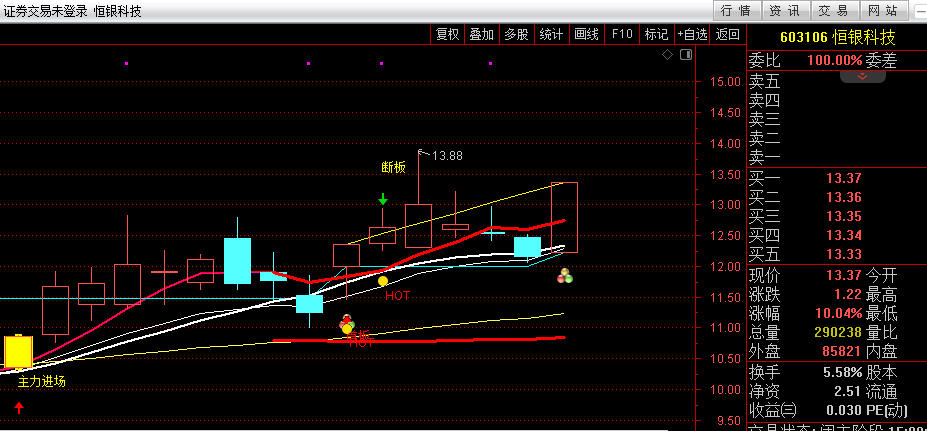This screenshot has height=431, width=927.
Task: Click the 13.88 high price marker
Action: (446, 155)
